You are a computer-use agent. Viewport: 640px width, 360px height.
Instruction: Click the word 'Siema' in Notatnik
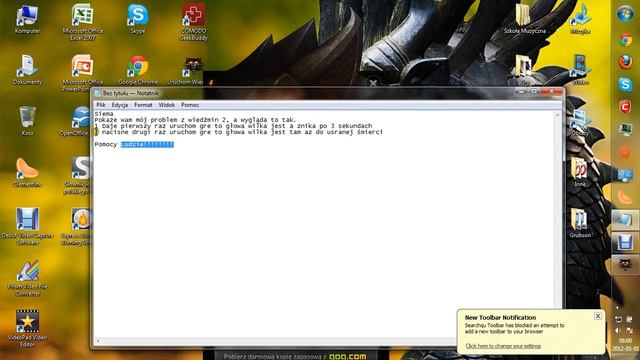[x=104, y=113]
